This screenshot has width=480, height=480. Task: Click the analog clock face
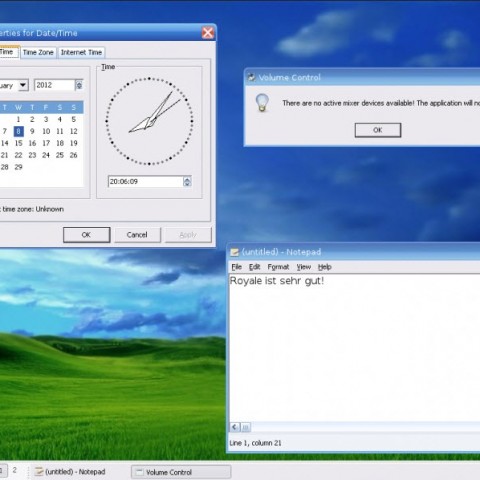pos(149,121)
